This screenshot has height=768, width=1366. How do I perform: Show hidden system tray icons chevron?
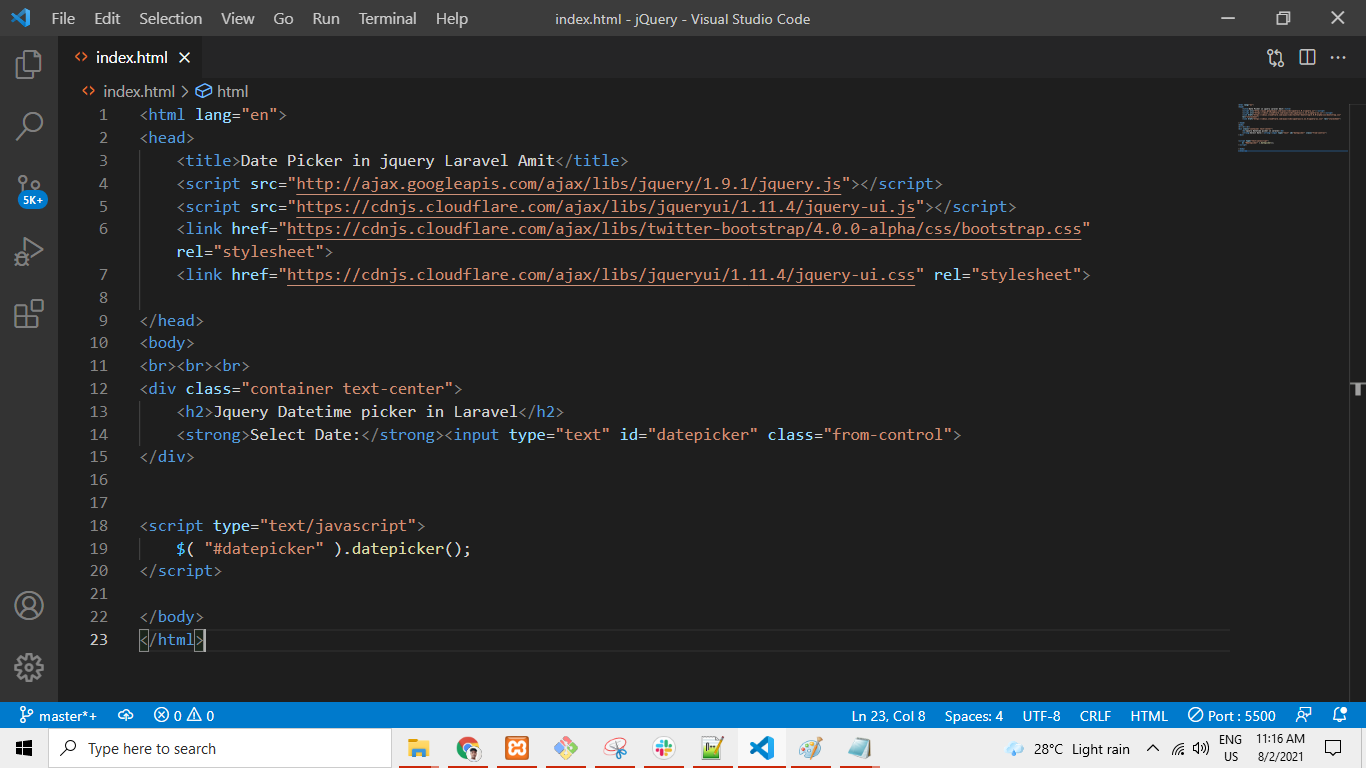tap(1152, 748)
